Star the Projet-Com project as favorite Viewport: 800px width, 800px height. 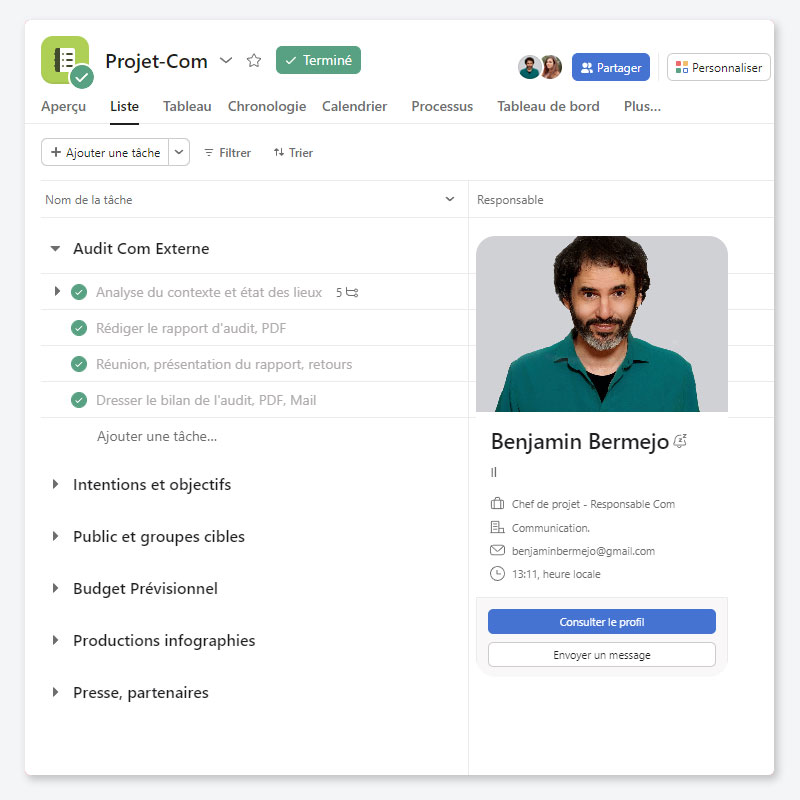click(x=254, y=61)
